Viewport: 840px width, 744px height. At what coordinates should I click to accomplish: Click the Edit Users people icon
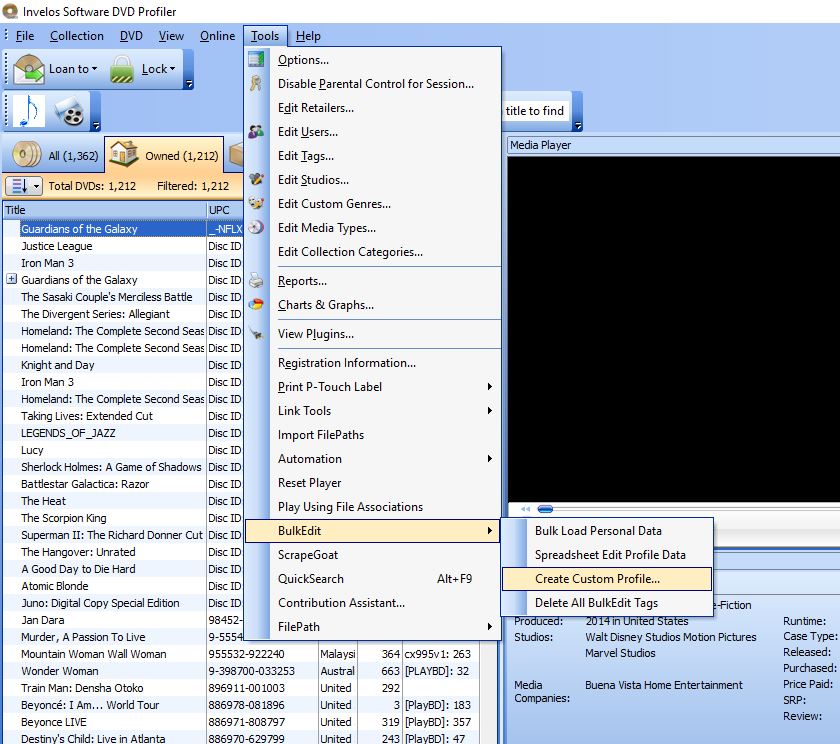256,131
